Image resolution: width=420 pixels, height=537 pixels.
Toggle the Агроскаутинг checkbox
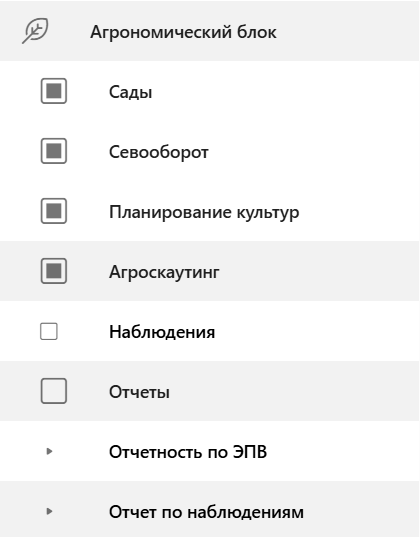54,271
